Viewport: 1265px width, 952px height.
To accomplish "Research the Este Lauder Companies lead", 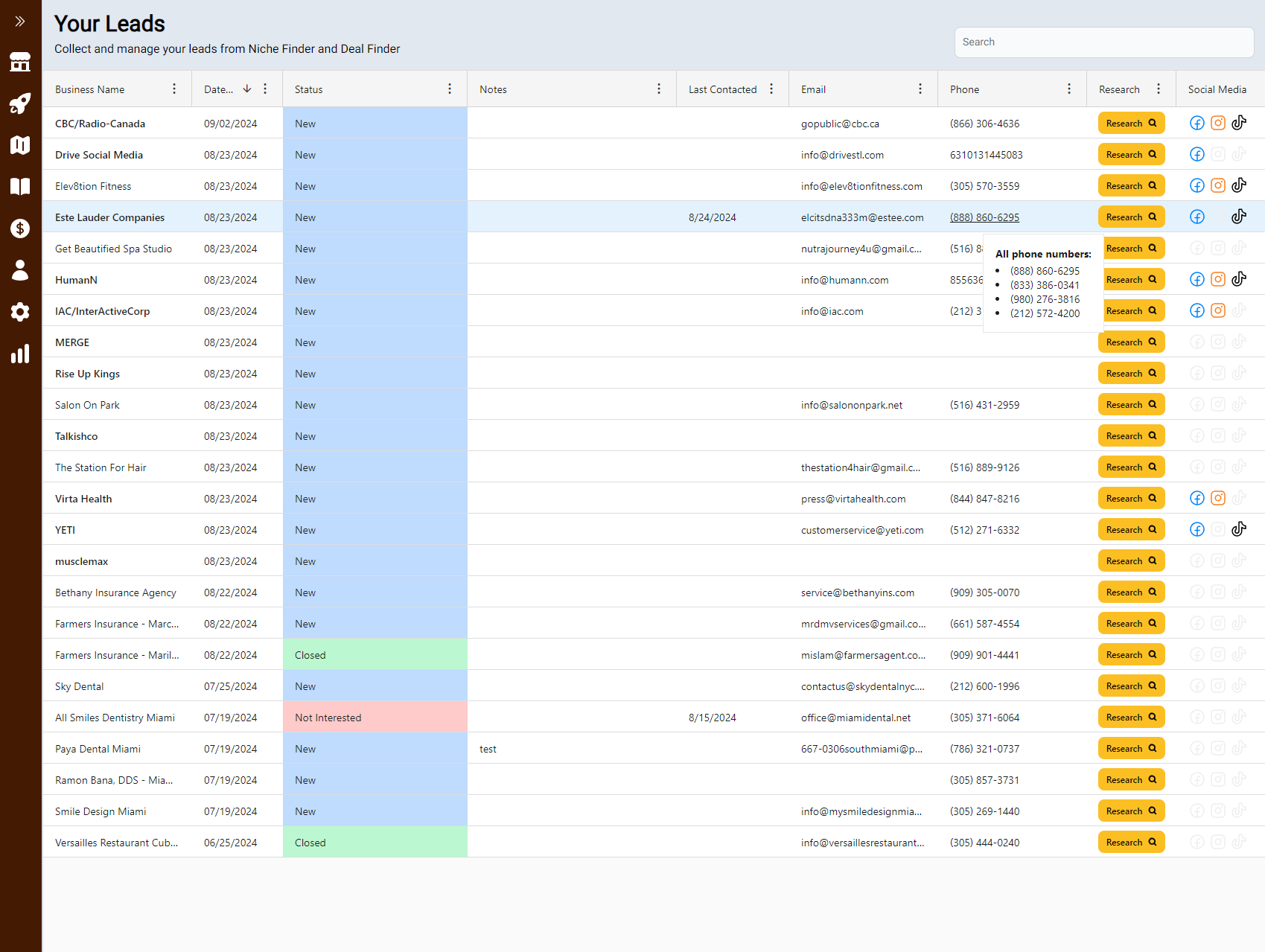I will click(x=1131, y=217).
